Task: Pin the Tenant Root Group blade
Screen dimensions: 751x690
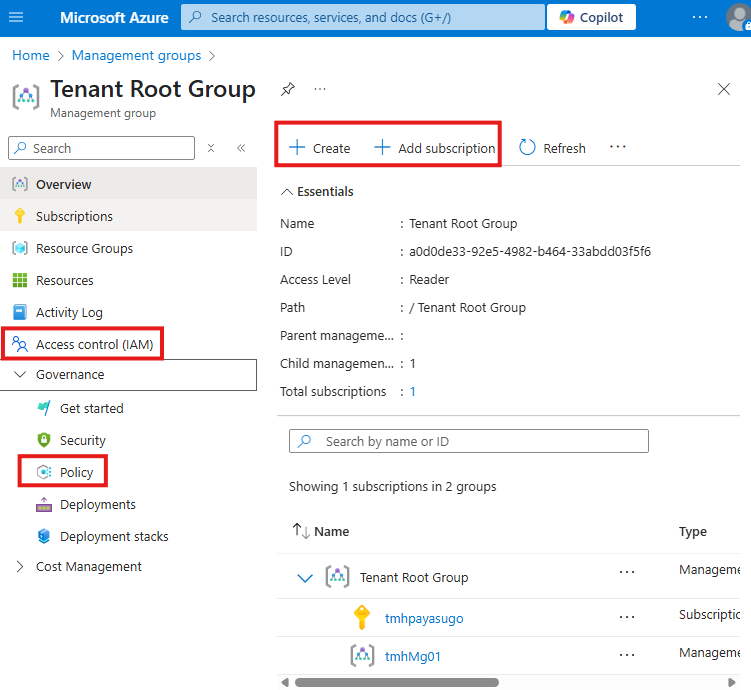Action: point(287,89)
